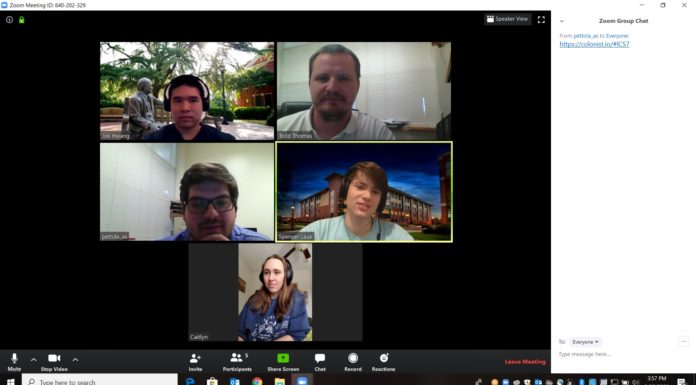Click the Windows taskbar search box
Viewport: 696px width, 385px height.
tap(100, 381)
